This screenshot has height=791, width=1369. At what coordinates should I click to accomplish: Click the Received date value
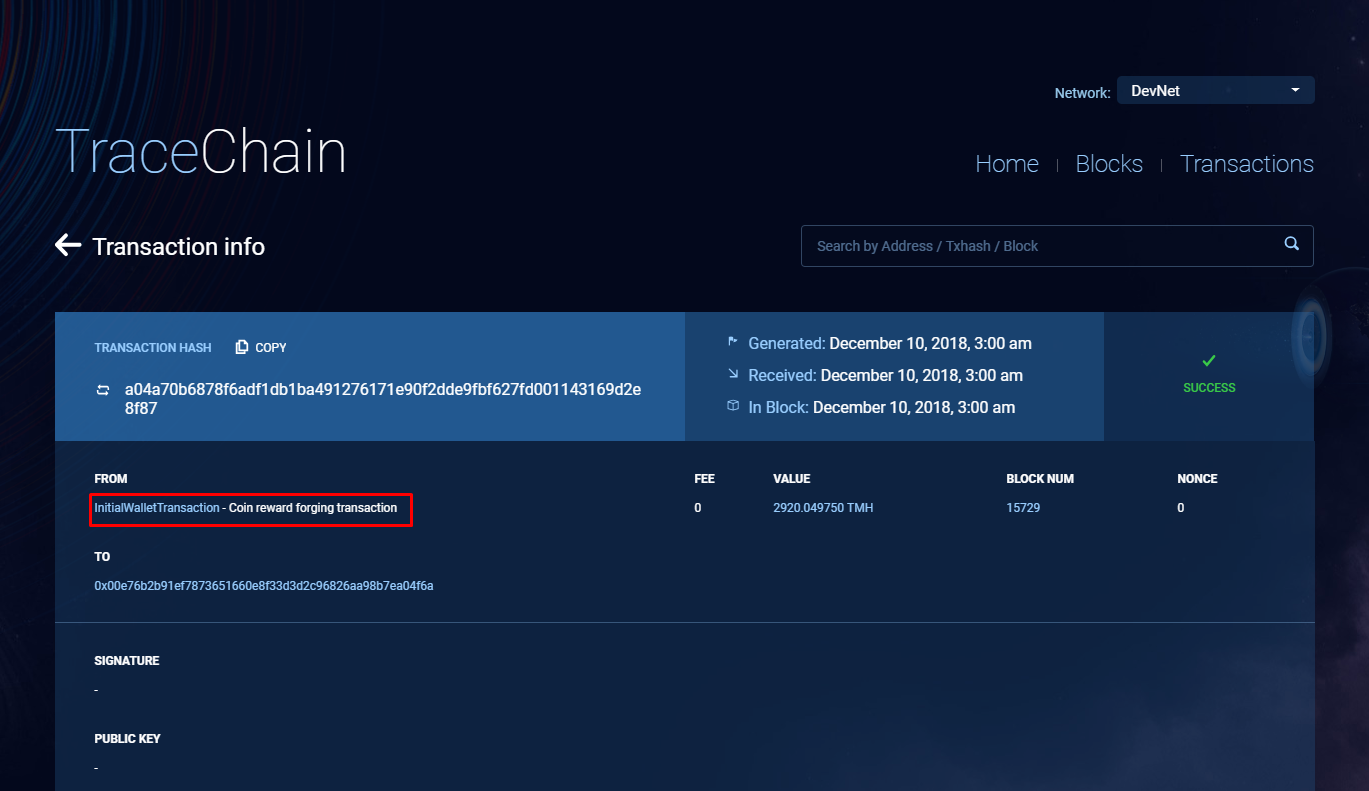click(x=922, y=375)
